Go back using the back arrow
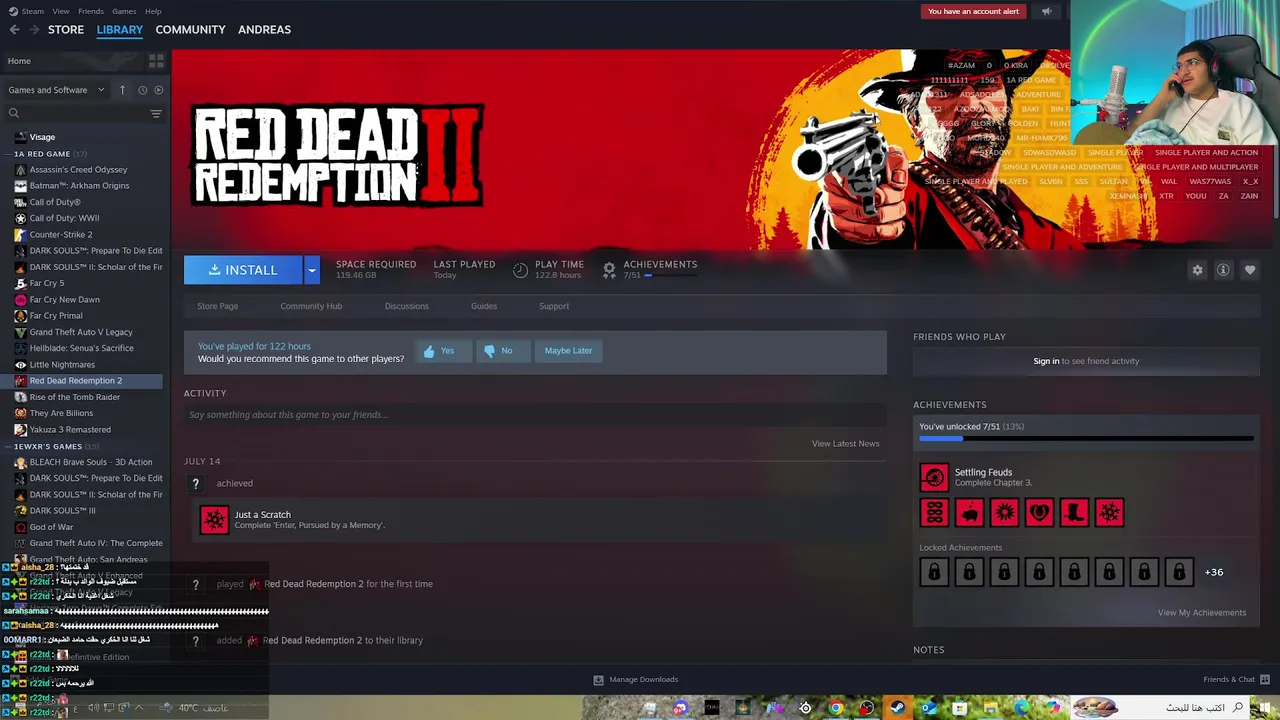 pos(14,30)
